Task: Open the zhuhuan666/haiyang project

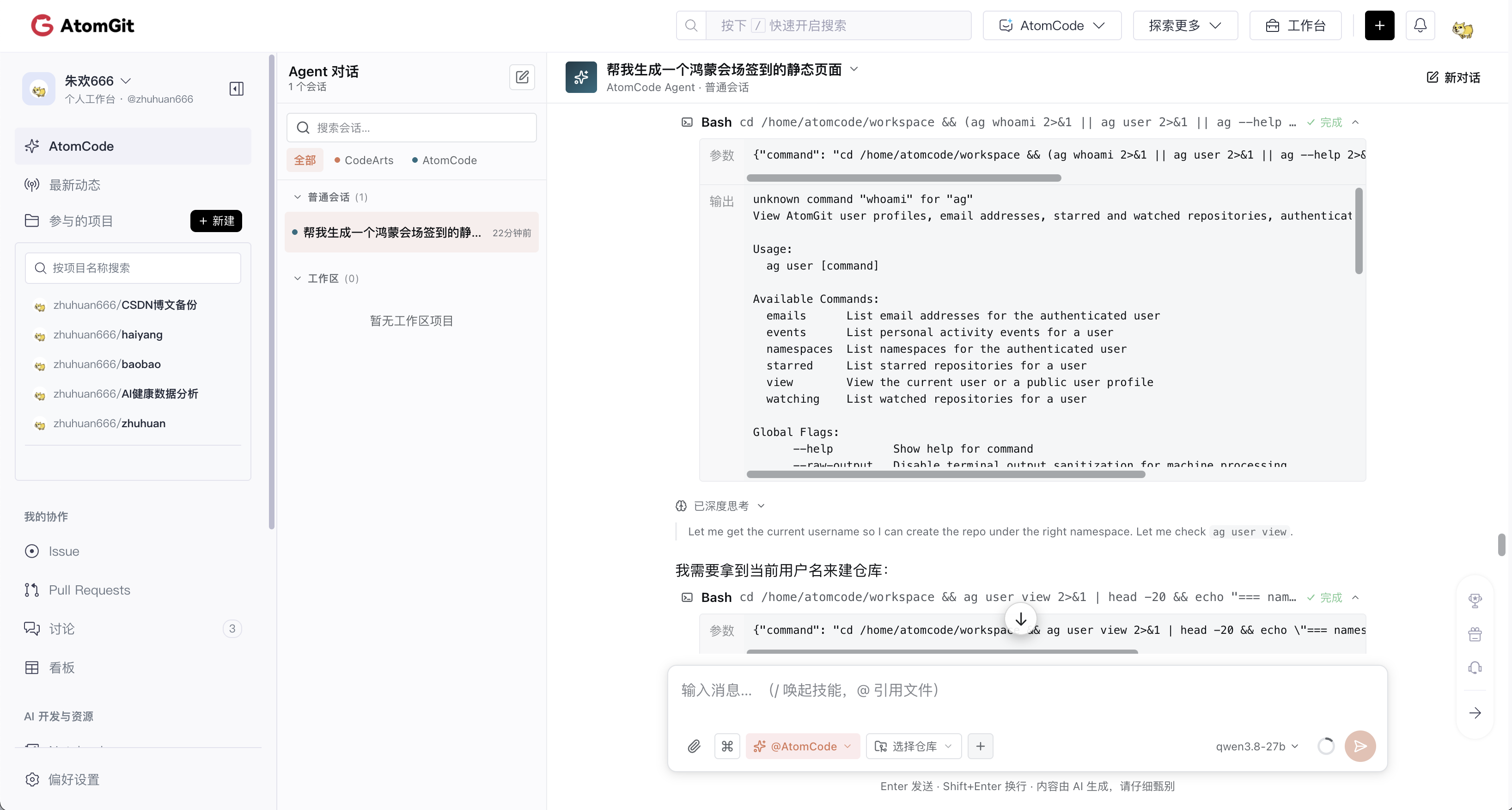Action: pyautogui.click(x=108, y=335)
